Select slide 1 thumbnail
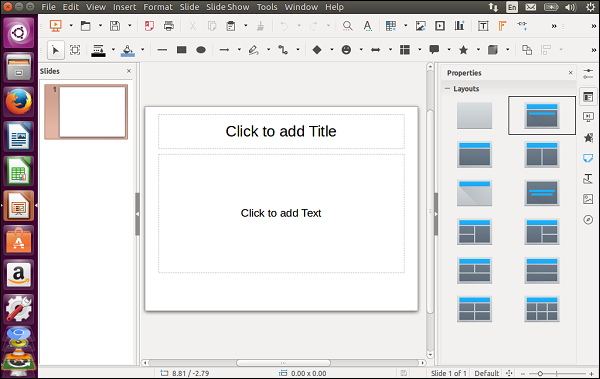This screenshot has height=379, width=600. point(86,112)
